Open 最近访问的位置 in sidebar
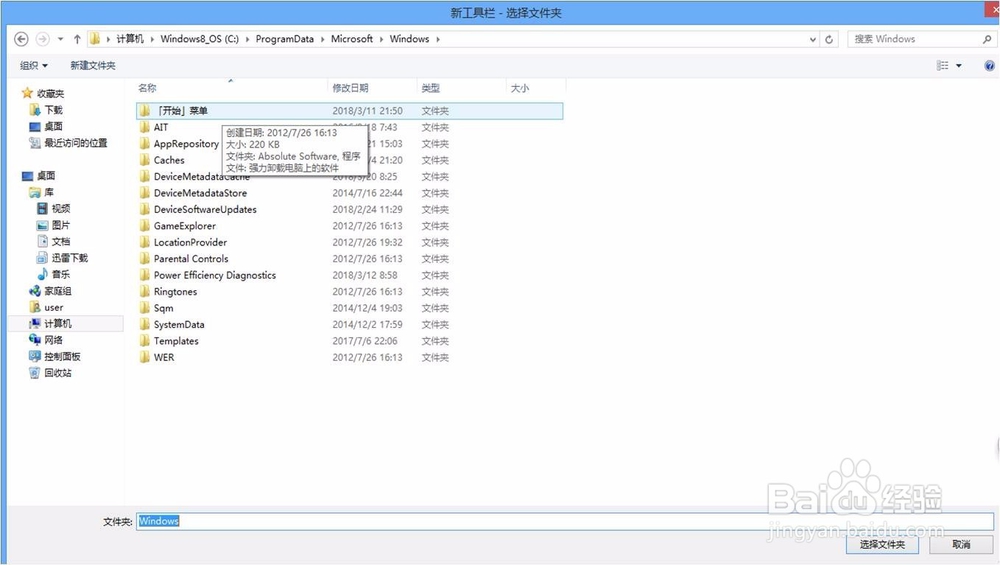Viewport: 1000px width, 565px height. tap(75, 143)
